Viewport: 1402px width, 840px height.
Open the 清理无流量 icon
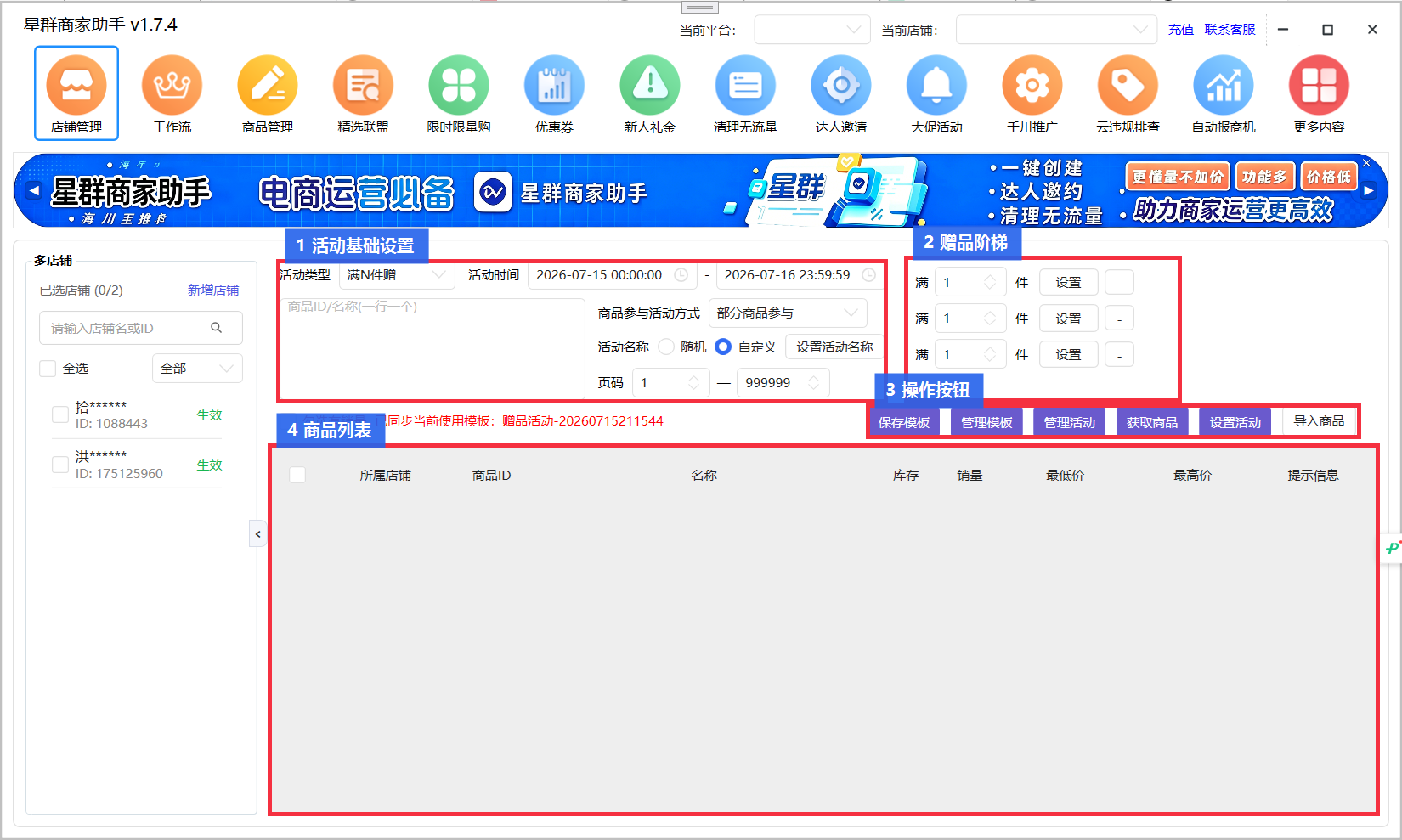coord(745,86)
